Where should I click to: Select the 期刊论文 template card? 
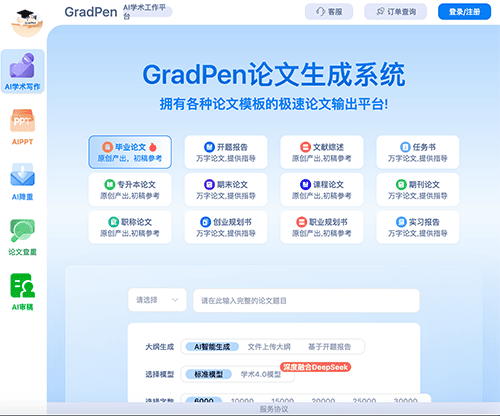pos(418,189)
